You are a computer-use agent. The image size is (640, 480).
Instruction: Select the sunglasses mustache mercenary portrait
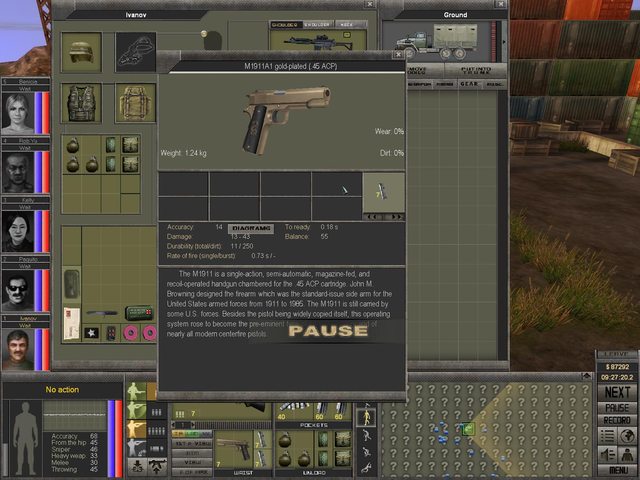click(x=18, y=291)
